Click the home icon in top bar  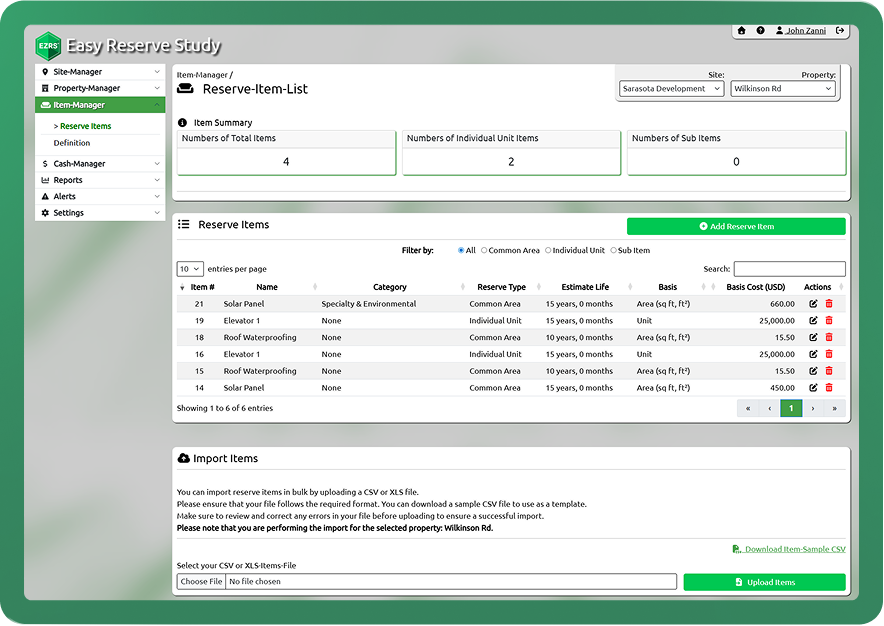pyautogui.click(x=741, y=31)
